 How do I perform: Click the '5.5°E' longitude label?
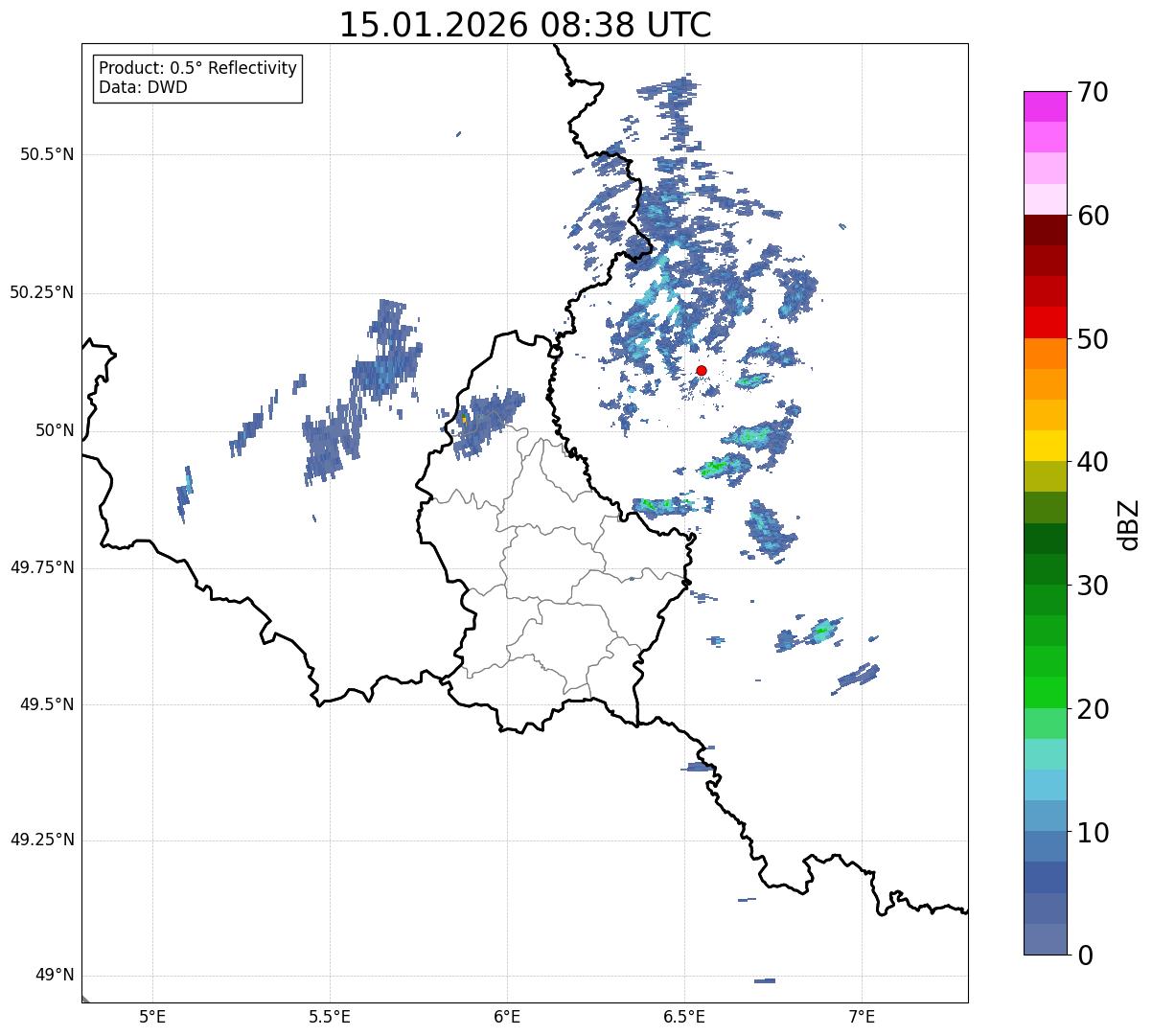330,1017
